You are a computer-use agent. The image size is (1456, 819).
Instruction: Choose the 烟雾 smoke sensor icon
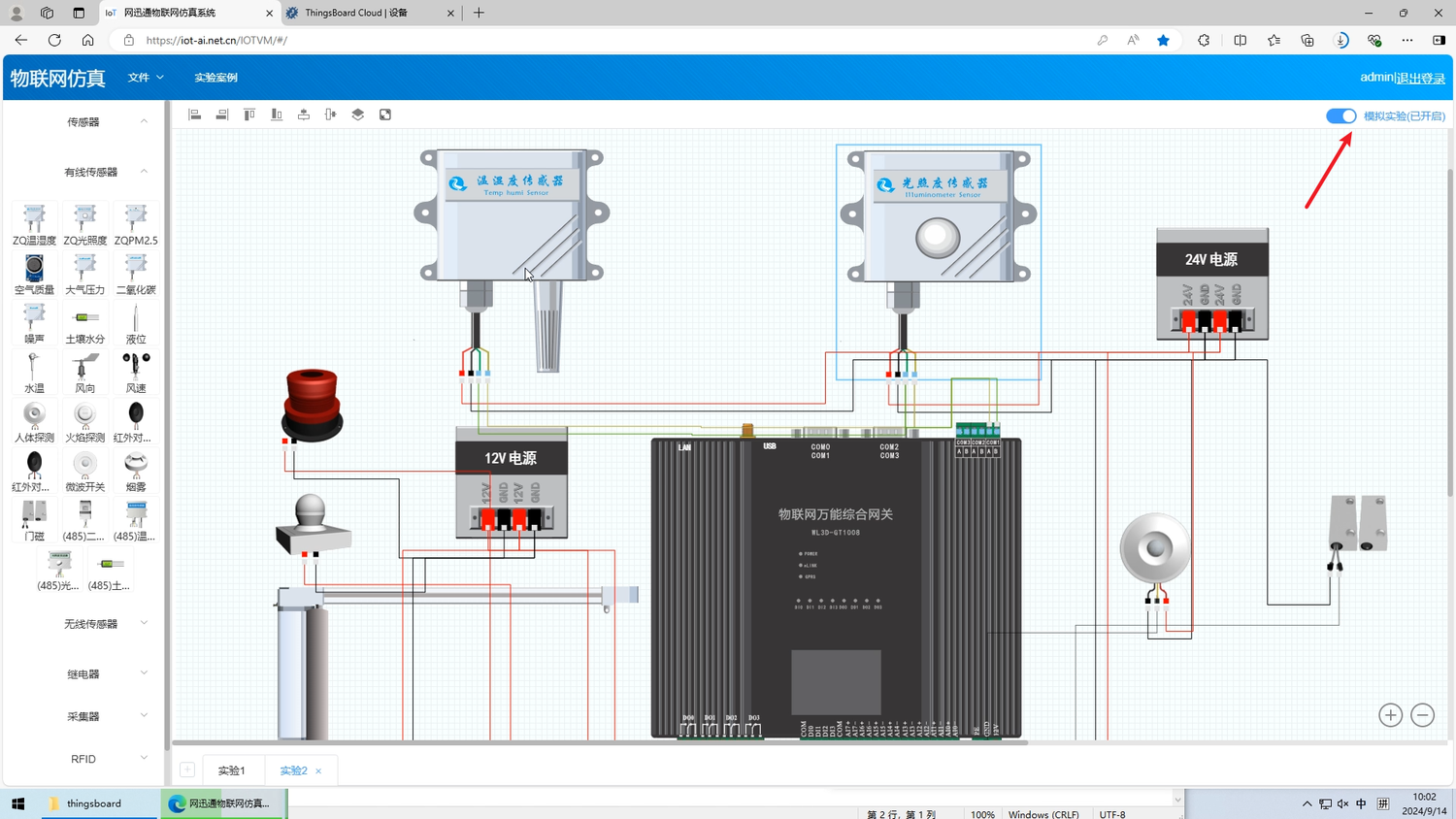point(136,471)
